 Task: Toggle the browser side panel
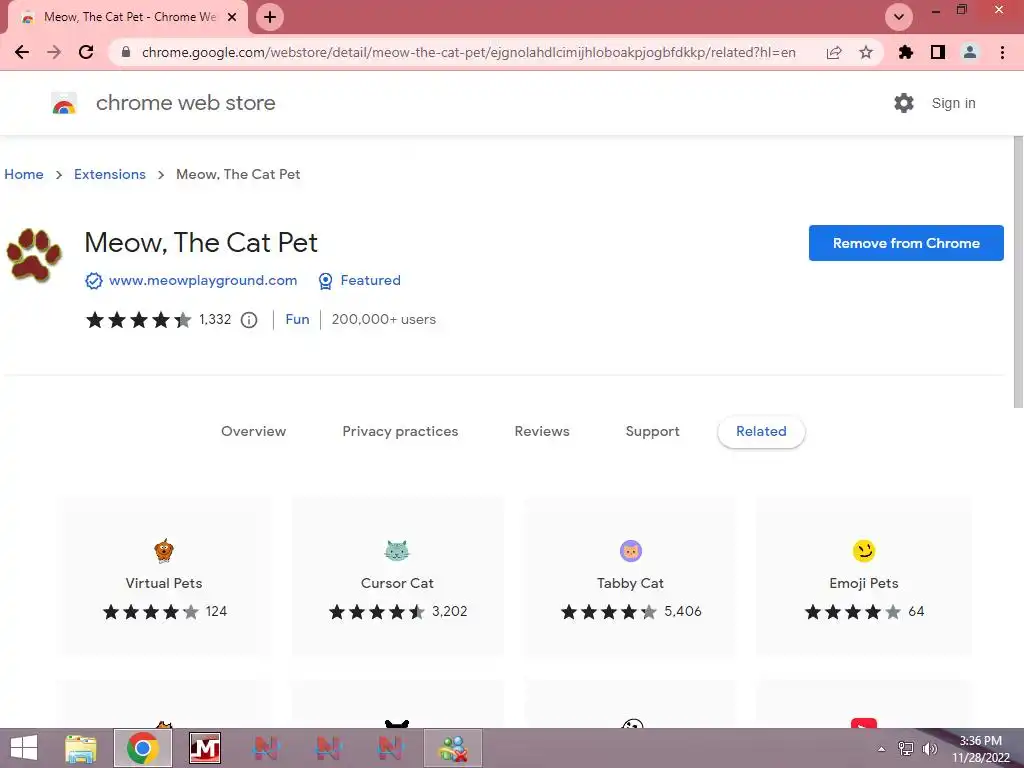click(x=938, y=52)
